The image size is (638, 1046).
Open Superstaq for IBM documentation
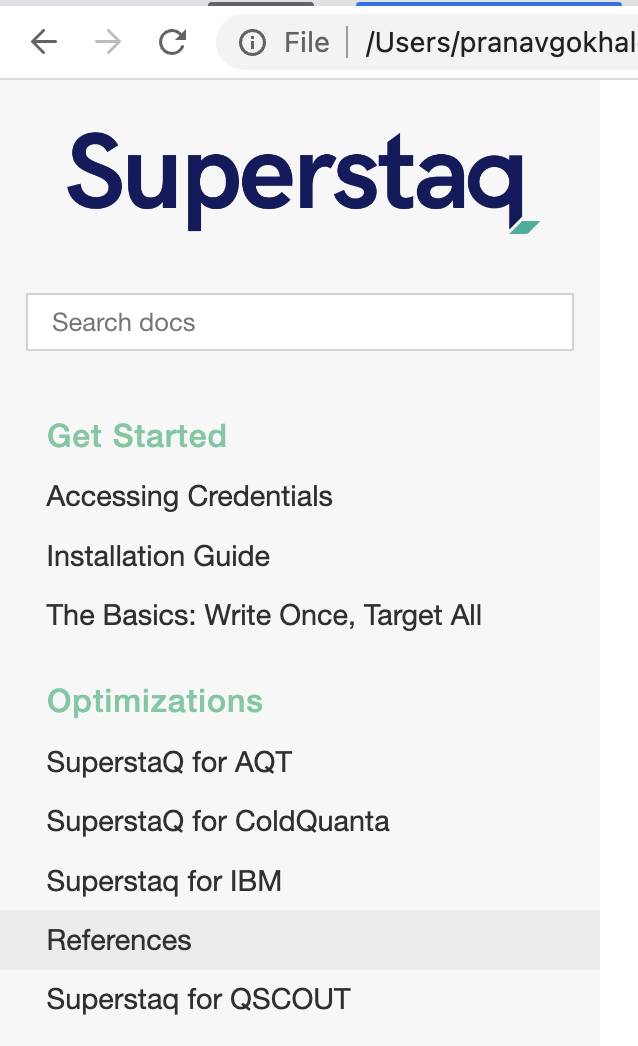point(164,881)
